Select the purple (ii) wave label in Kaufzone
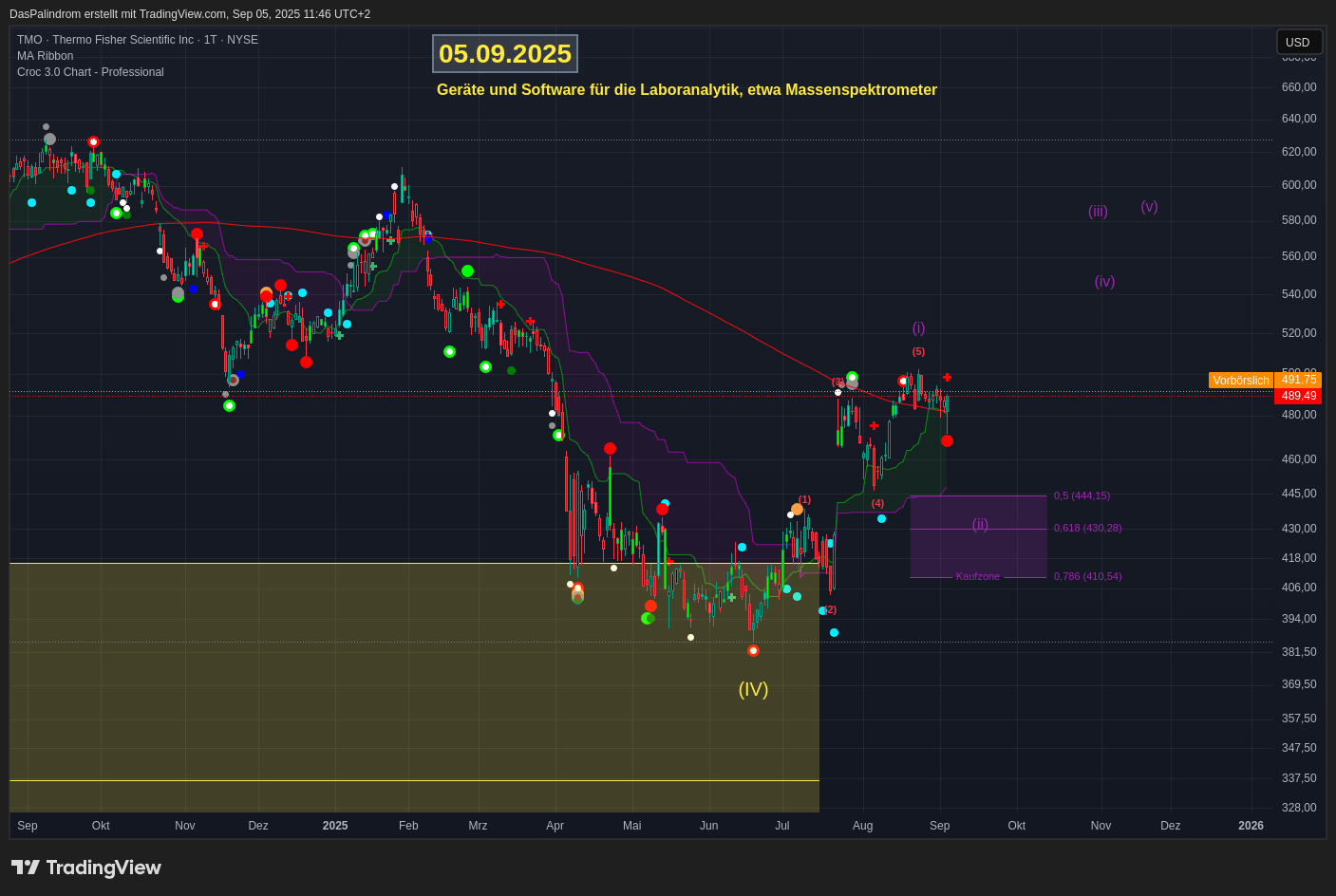This screenshot has width=1336, height=896. [980, 524]
